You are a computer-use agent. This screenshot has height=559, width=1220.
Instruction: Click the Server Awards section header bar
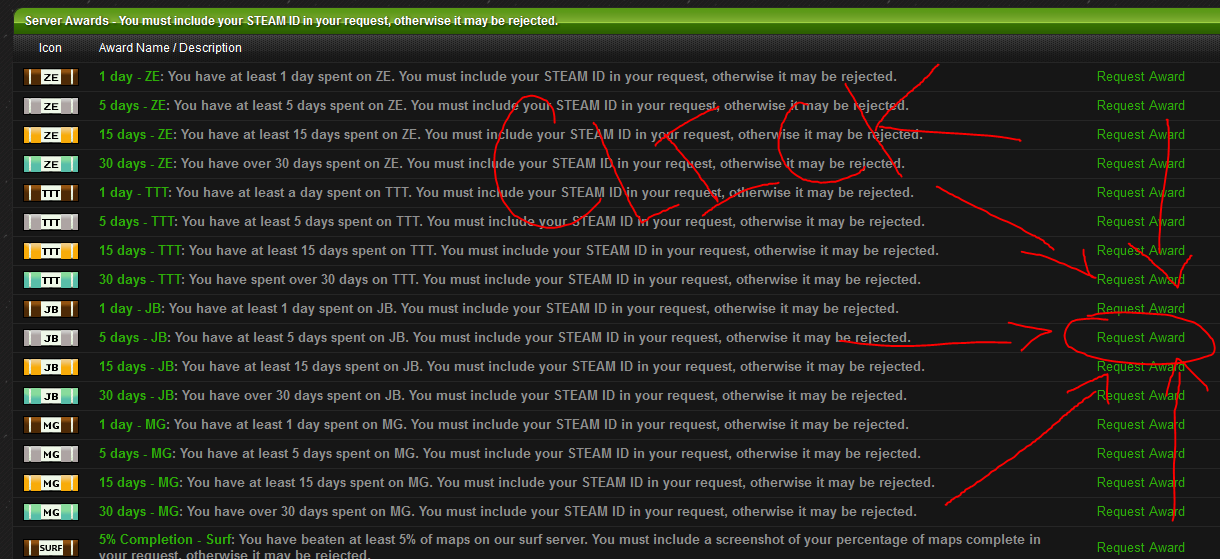tap(610, 20)
